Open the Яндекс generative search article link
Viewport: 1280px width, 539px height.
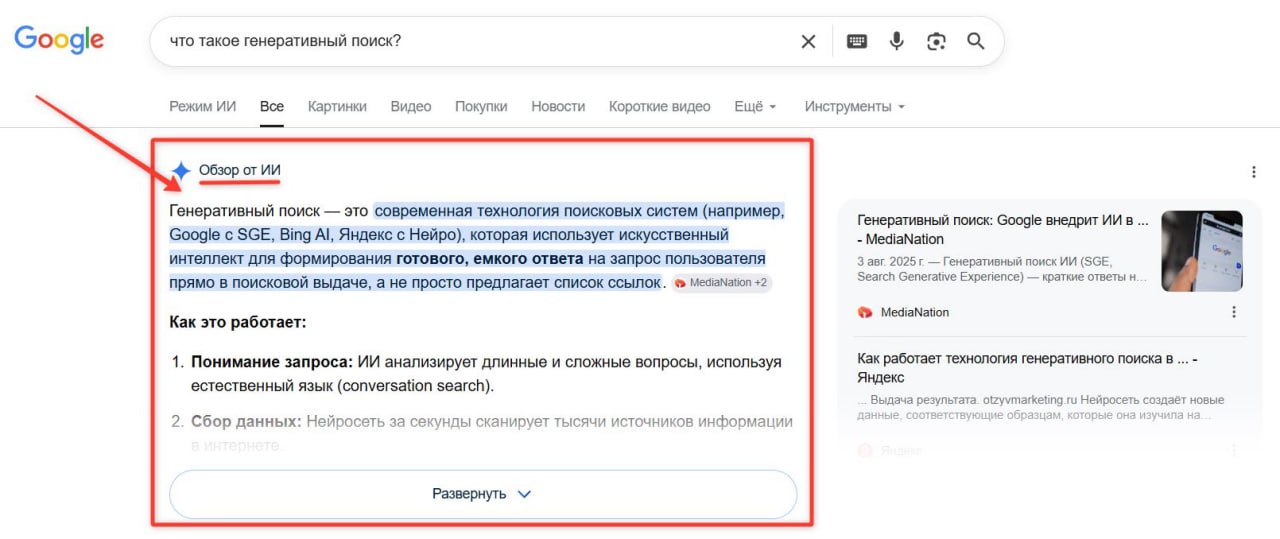1027,367
